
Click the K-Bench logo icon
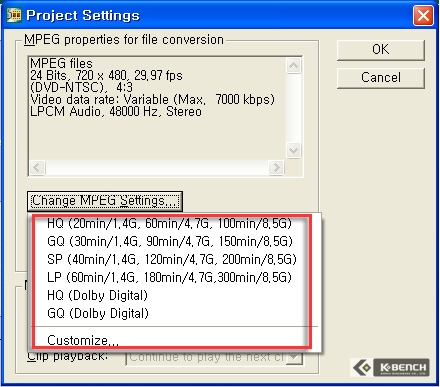click(x=390, y=367)
